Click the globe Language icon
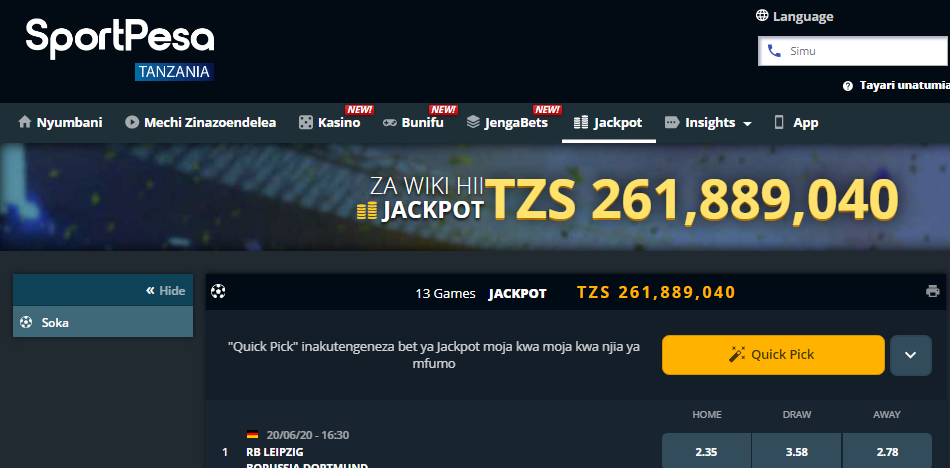 (x=762, y=16)
